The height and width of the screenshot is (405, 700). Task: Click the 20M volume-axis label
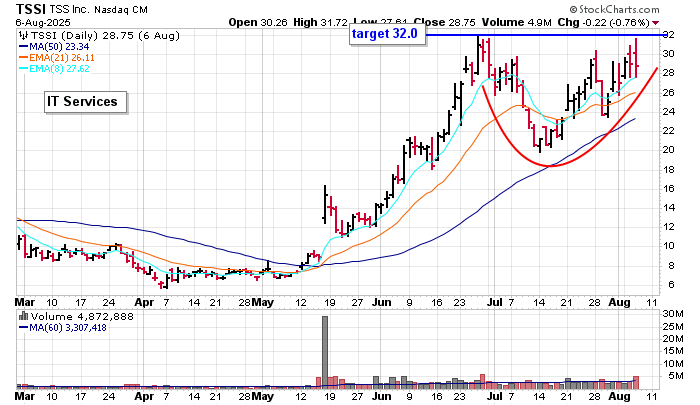tap(673, 339)
